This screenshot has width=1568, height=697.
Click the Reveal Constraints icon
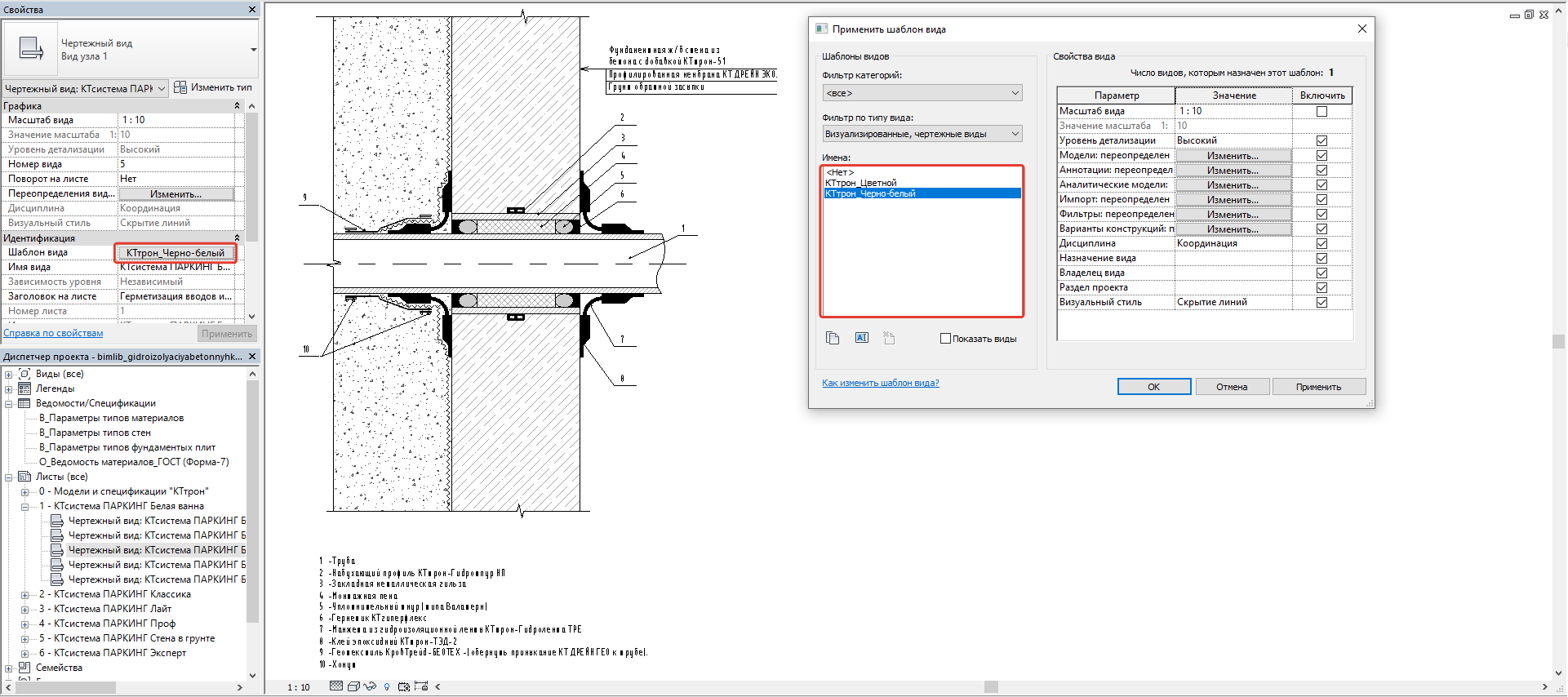[421, 686]
